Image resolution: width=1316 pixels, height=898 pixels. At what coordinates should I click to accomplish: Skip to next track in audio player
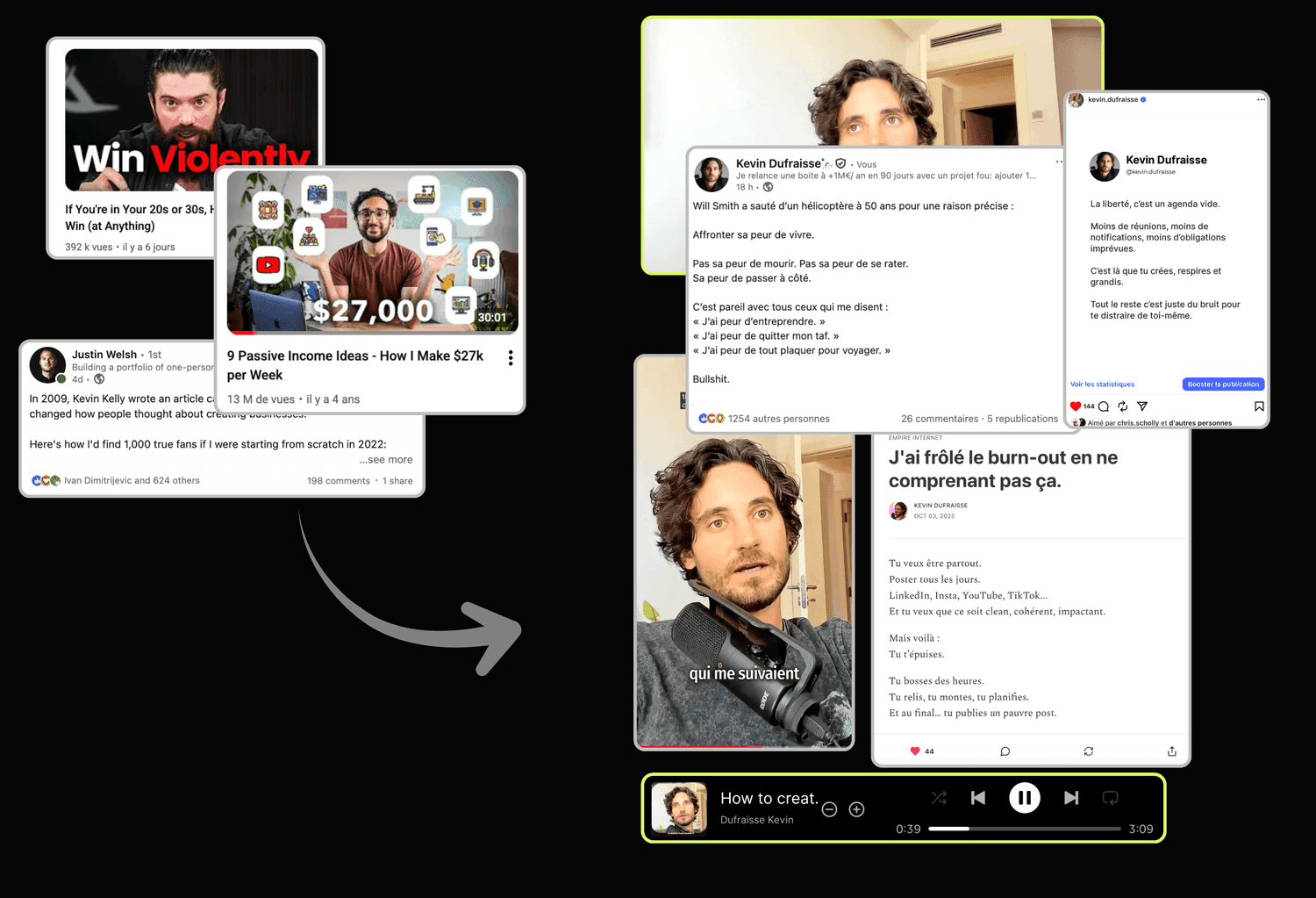[1071, 798]
